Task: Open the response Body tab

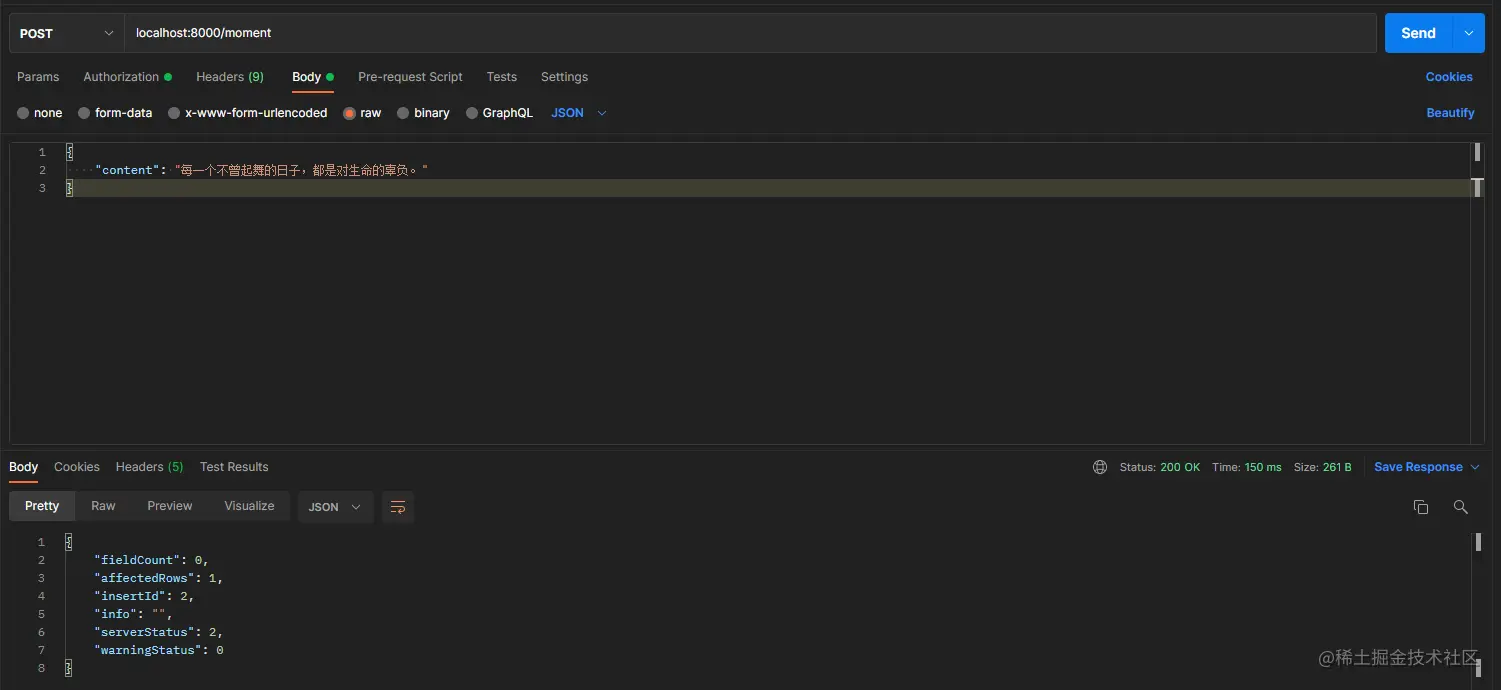Action: coord(24,467)
